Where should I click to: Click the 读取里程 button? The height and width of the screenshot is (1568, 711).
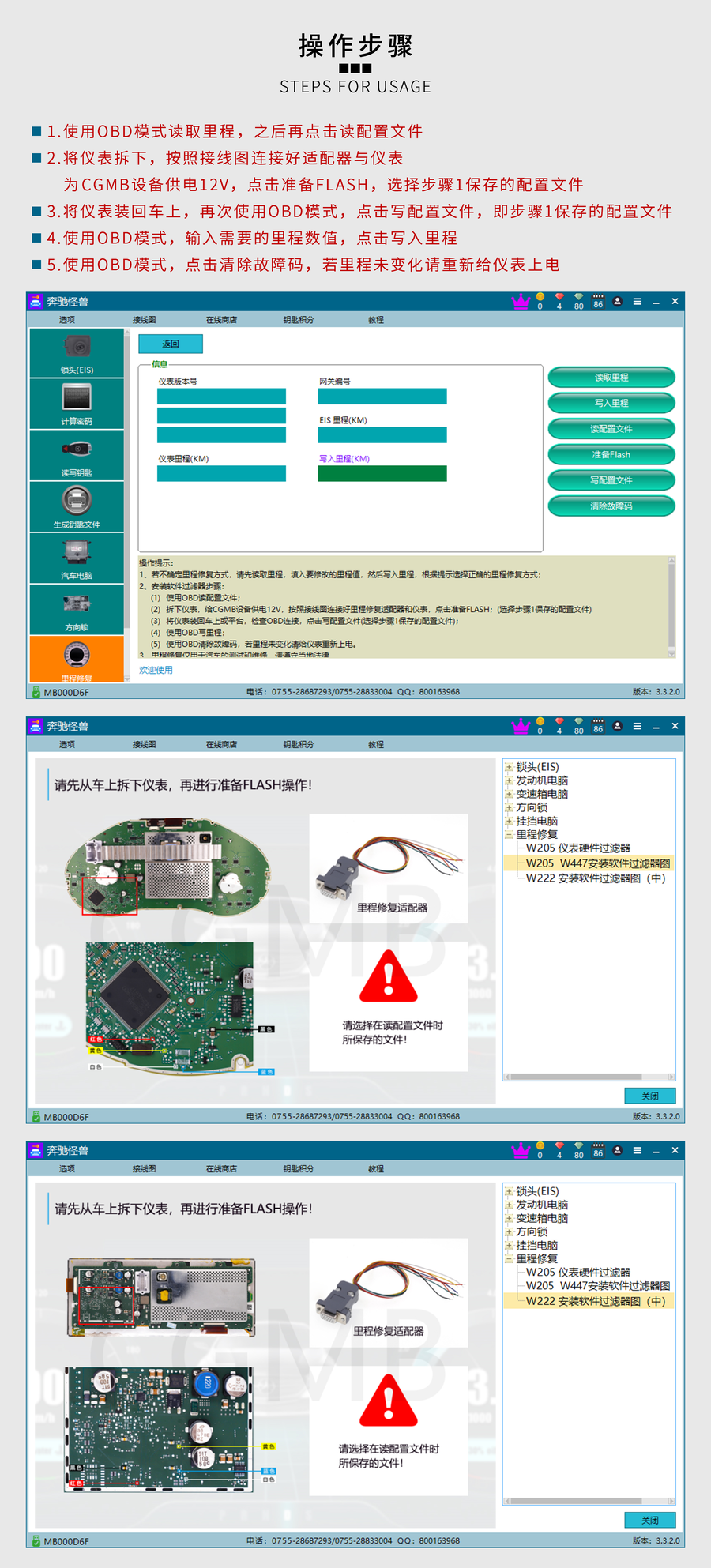[611, 378]
